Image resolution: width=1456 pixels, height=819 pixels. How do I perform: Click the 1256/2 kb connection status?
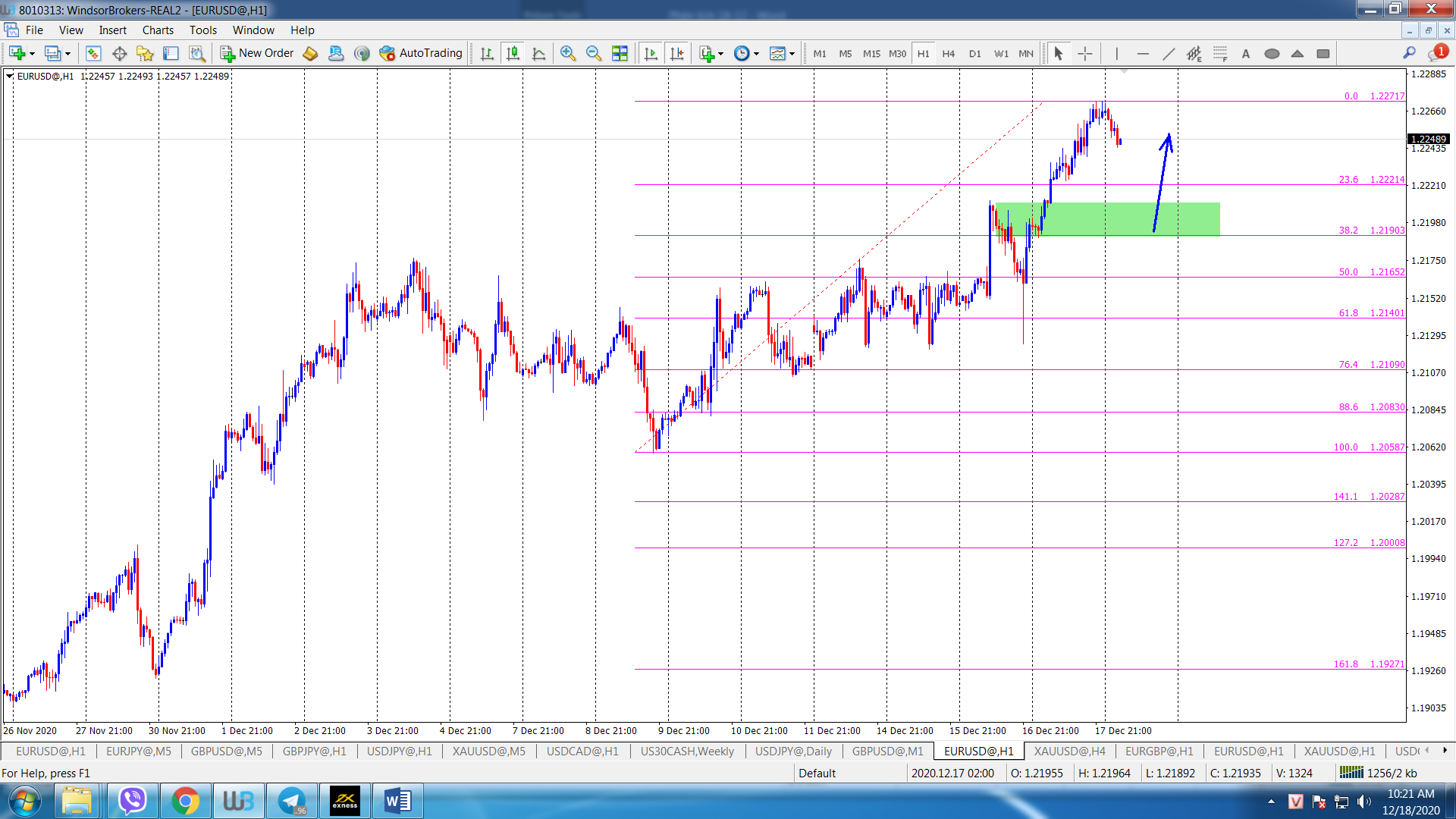[x=1379, y=773]
